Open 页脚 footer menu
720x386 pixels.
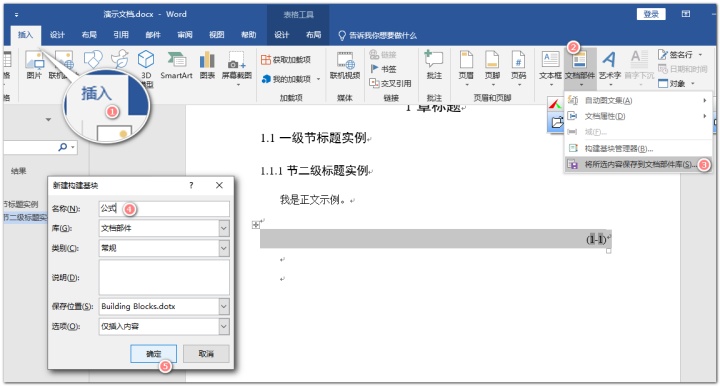pos(492,68)
